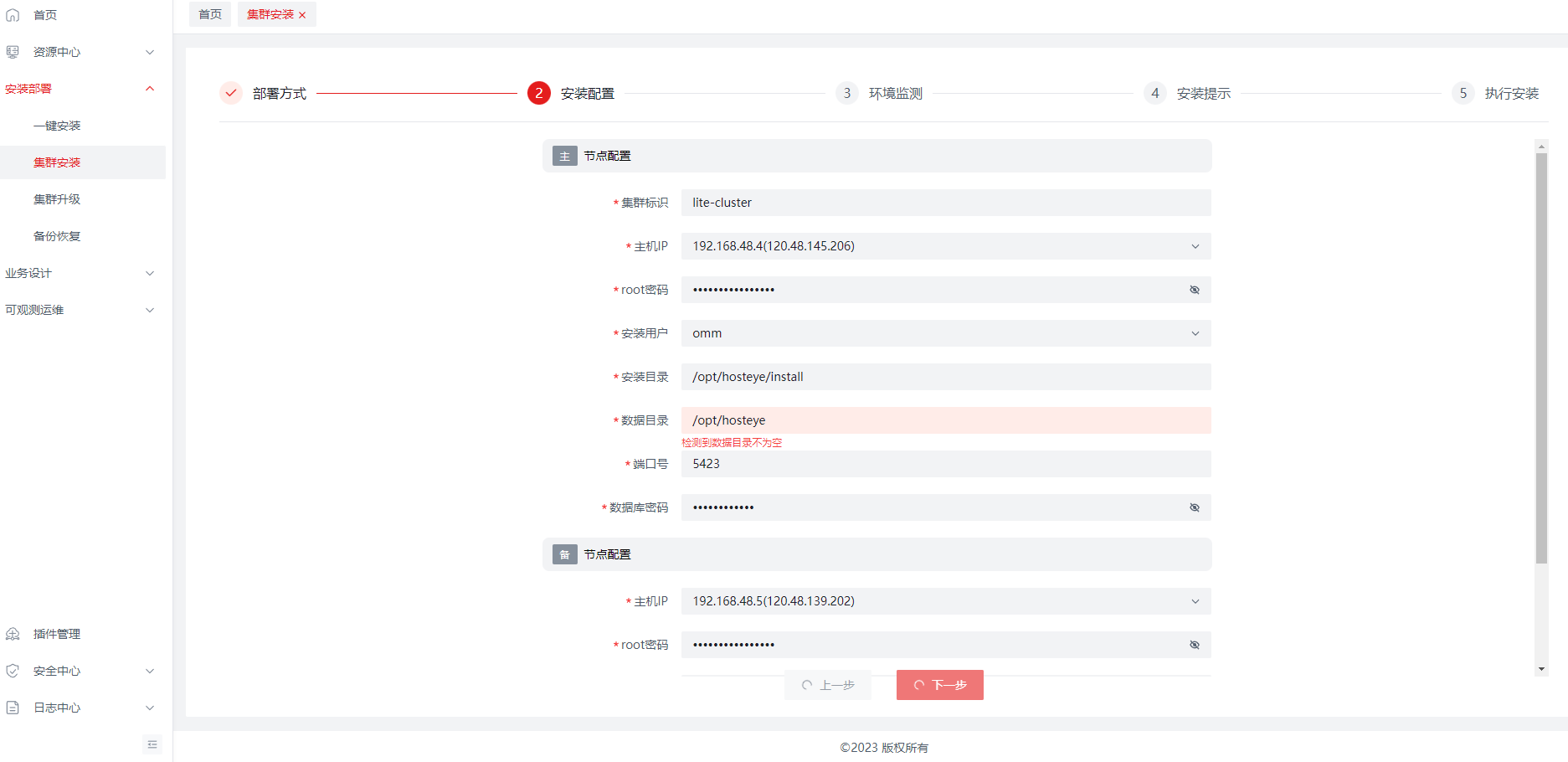Click the vertical scrollbar of the form

point(1541,358)
